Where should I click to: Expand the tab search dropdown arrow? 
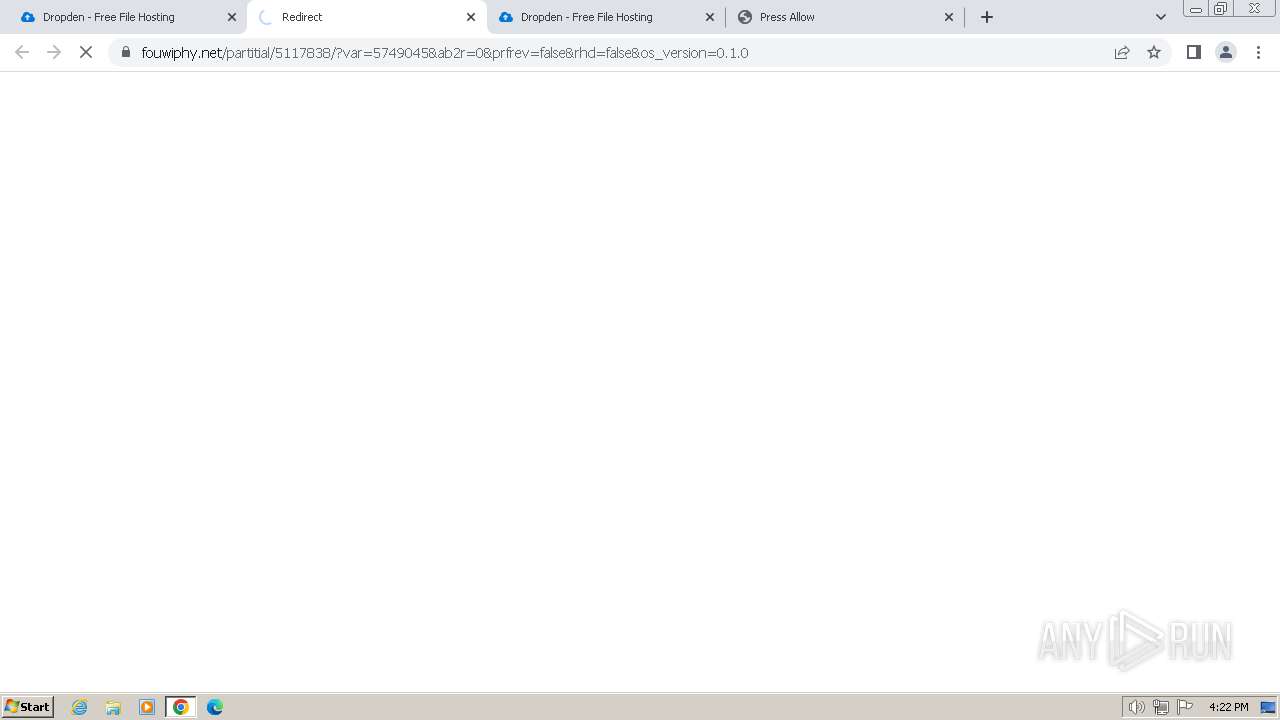pos(1161,17)
